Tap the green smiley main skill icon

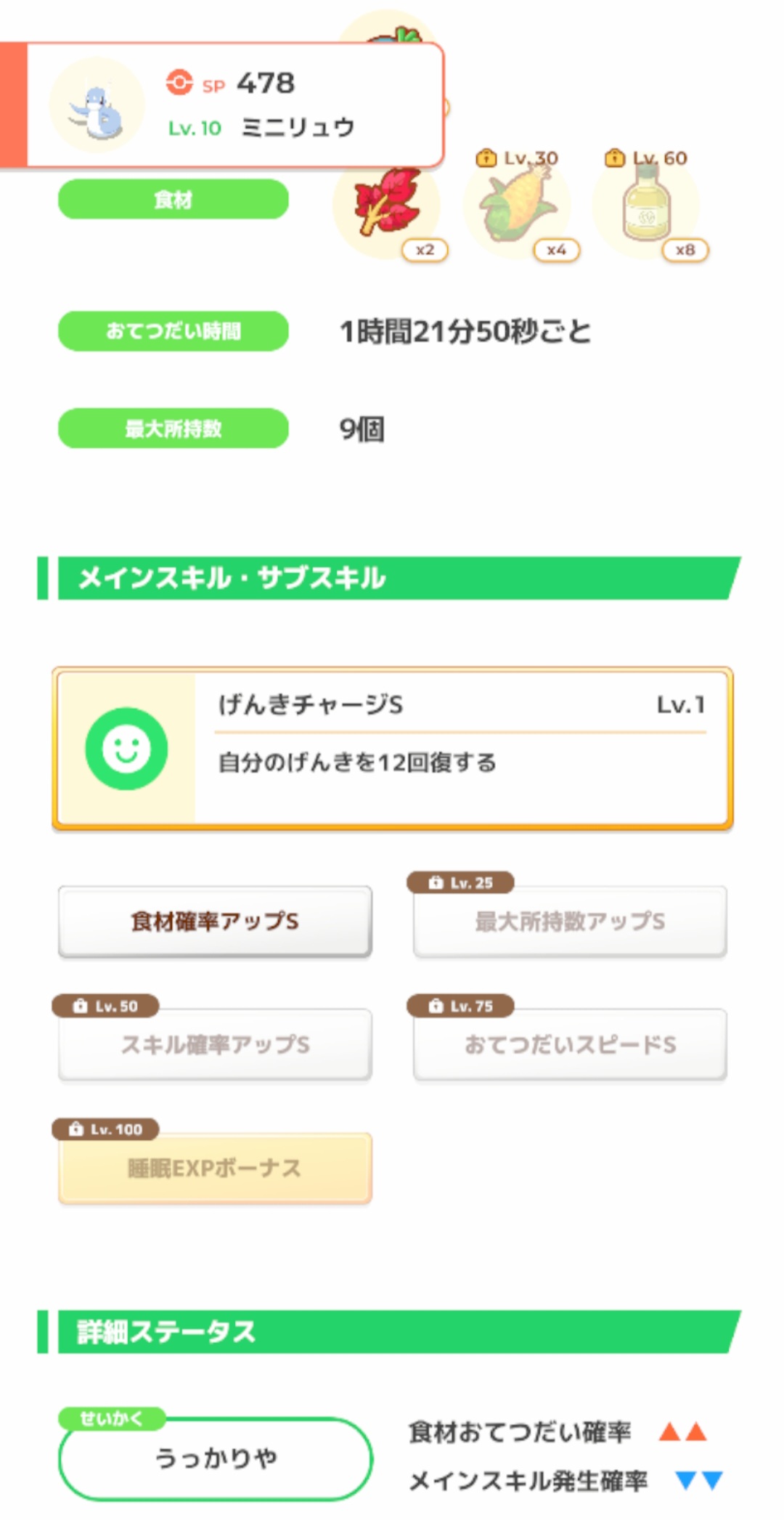click(x=126, y=749)
